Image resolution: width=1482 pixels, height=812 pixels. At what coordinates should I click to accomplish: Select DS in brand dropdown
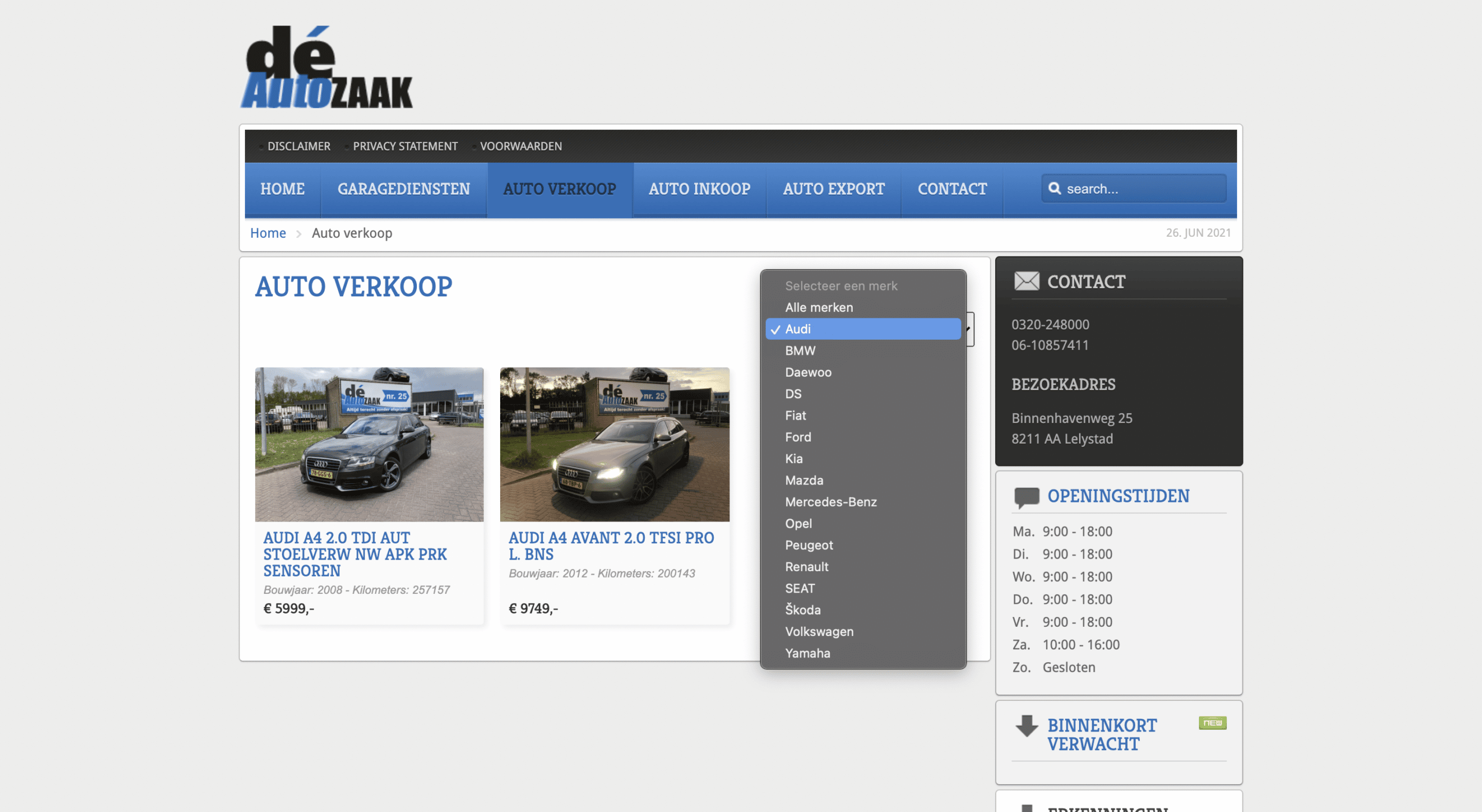point(863,394)
